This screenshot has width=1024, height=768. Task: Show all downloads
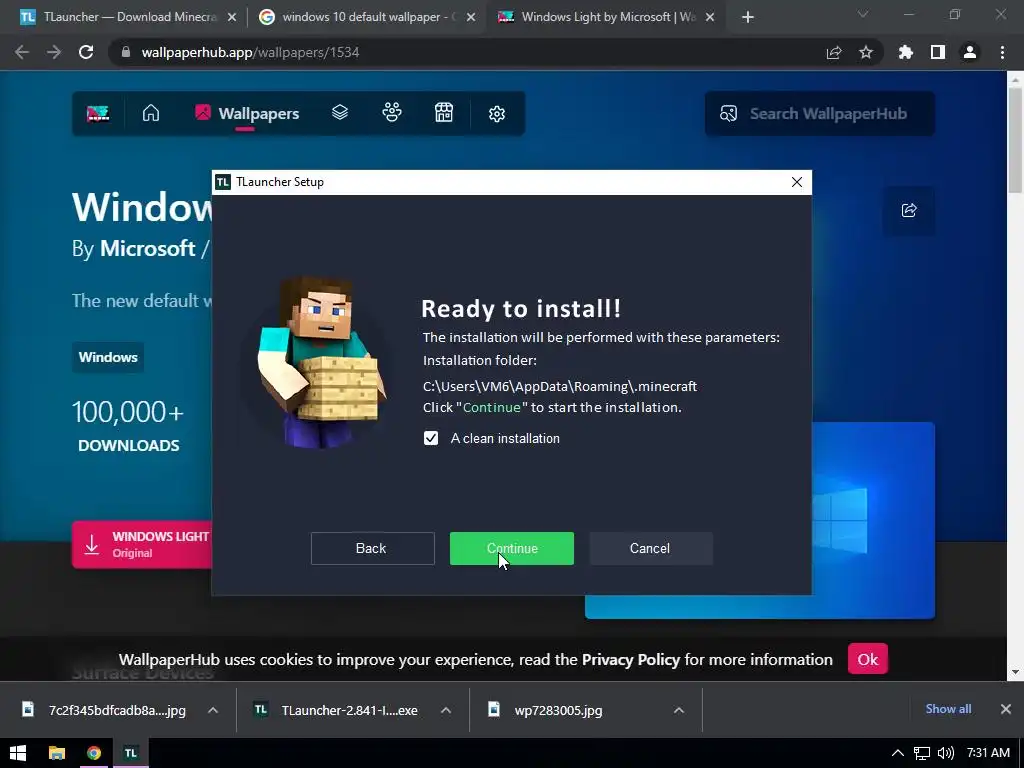pyautogui.click(x=948, y=709)
